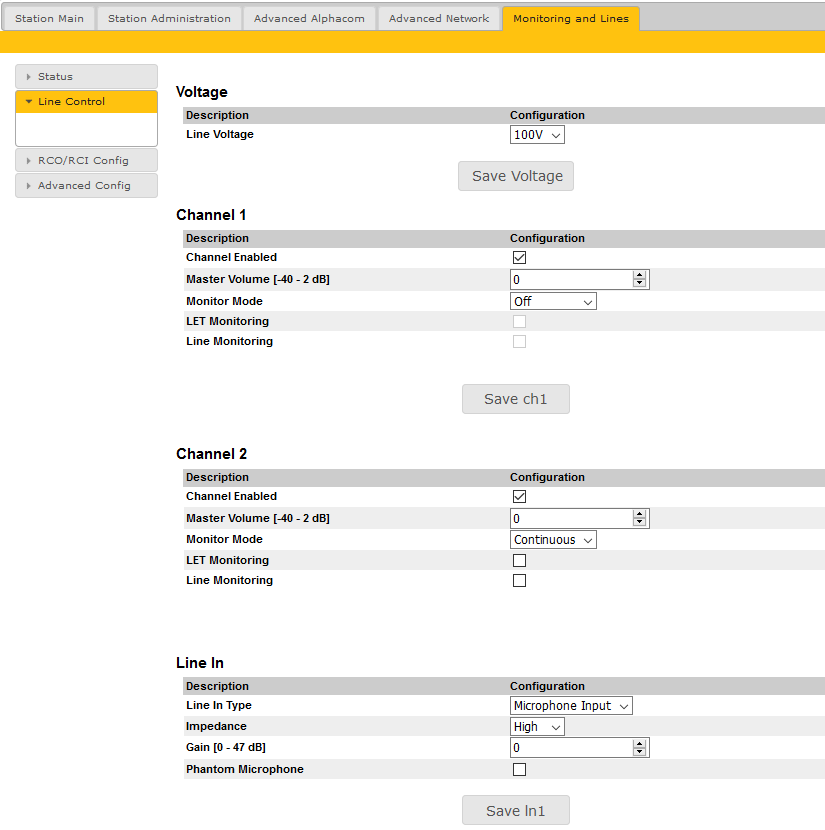Open the Line Voltage dropdown
The image size is (825, 830).
point(537,135)
